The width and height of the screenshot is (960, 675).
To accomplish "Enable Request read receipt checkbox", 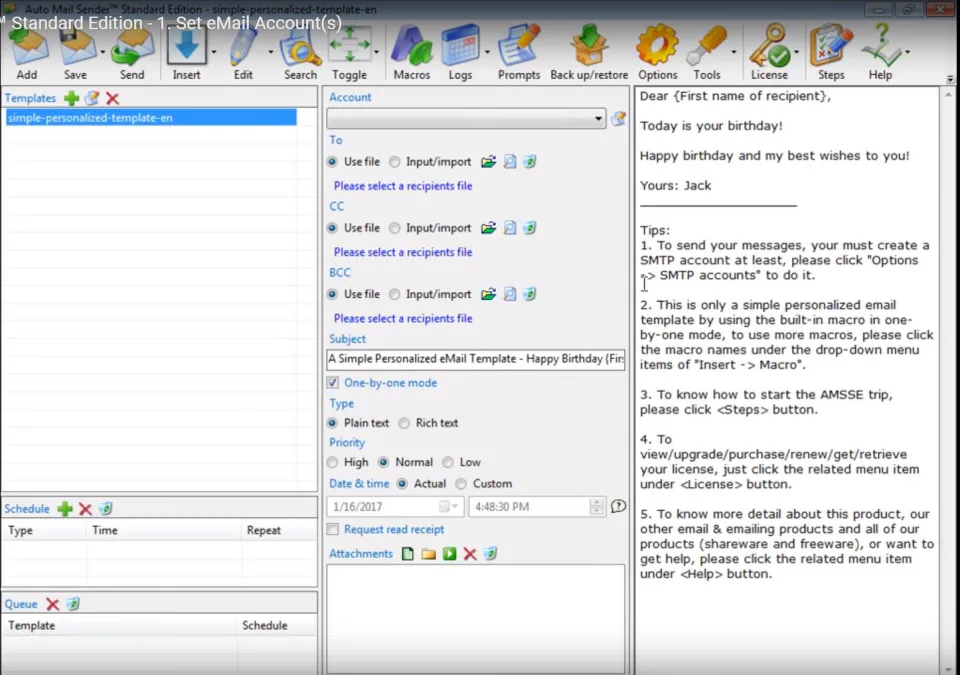I will coord(332,529).
